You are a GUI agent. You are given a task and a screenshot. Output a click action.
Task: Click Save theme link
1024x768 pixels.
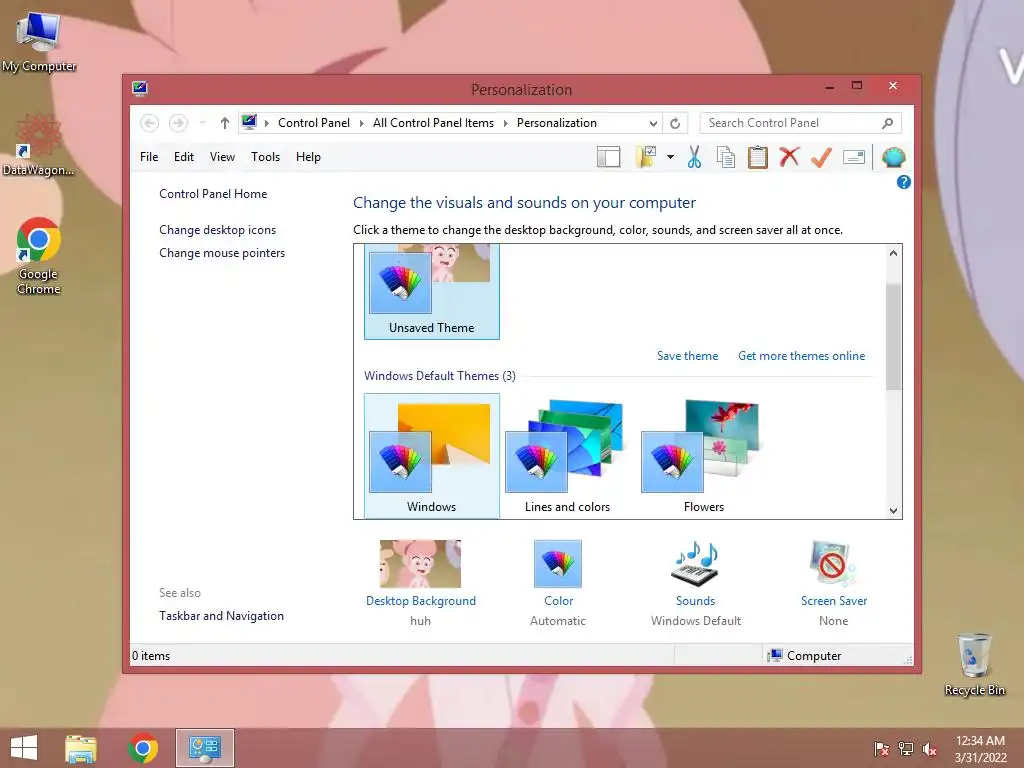tap(687, 356)
